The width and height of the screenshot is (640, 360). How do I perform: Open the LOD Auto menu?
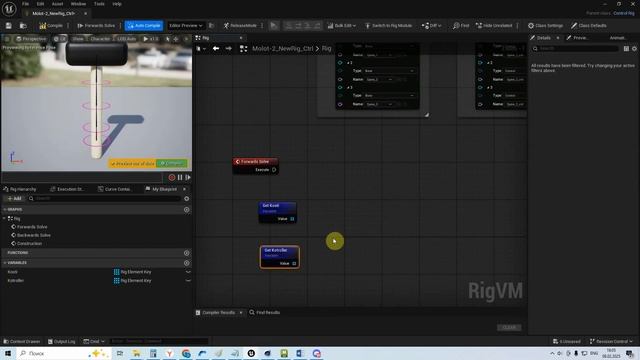coord(127,39)
